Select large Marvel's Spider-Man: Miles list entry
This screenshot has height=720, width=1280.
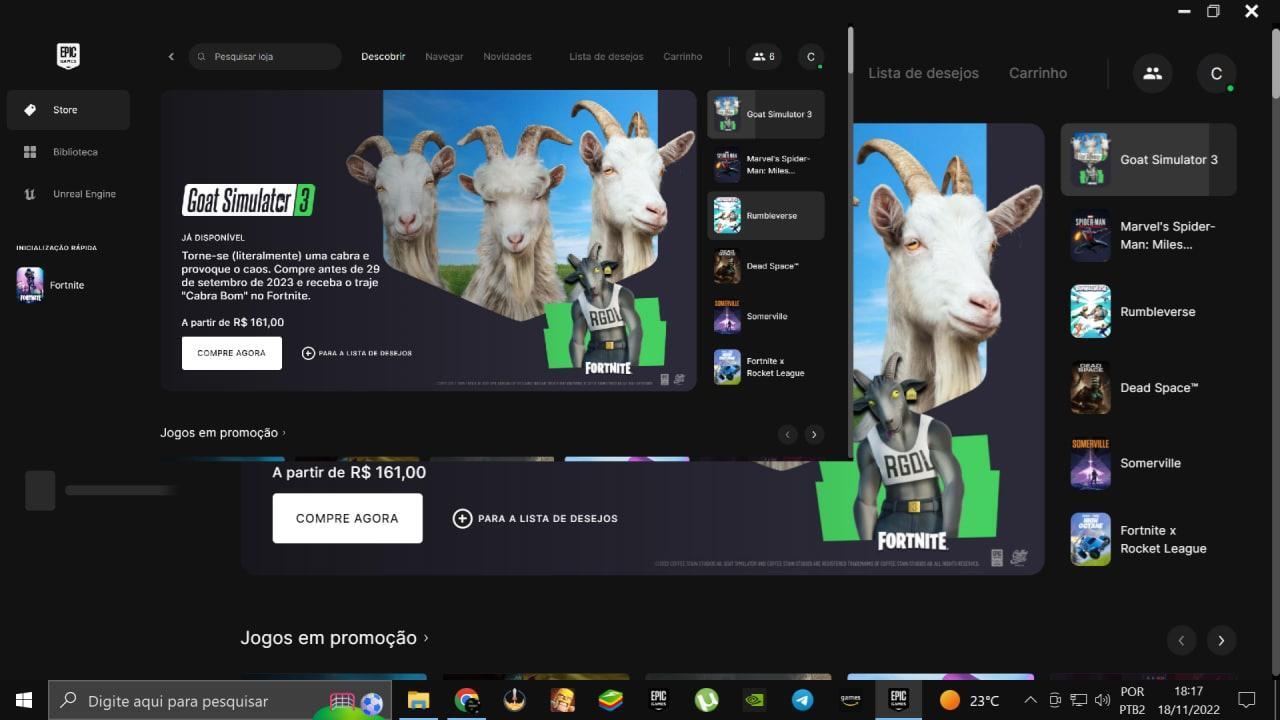1148,236
